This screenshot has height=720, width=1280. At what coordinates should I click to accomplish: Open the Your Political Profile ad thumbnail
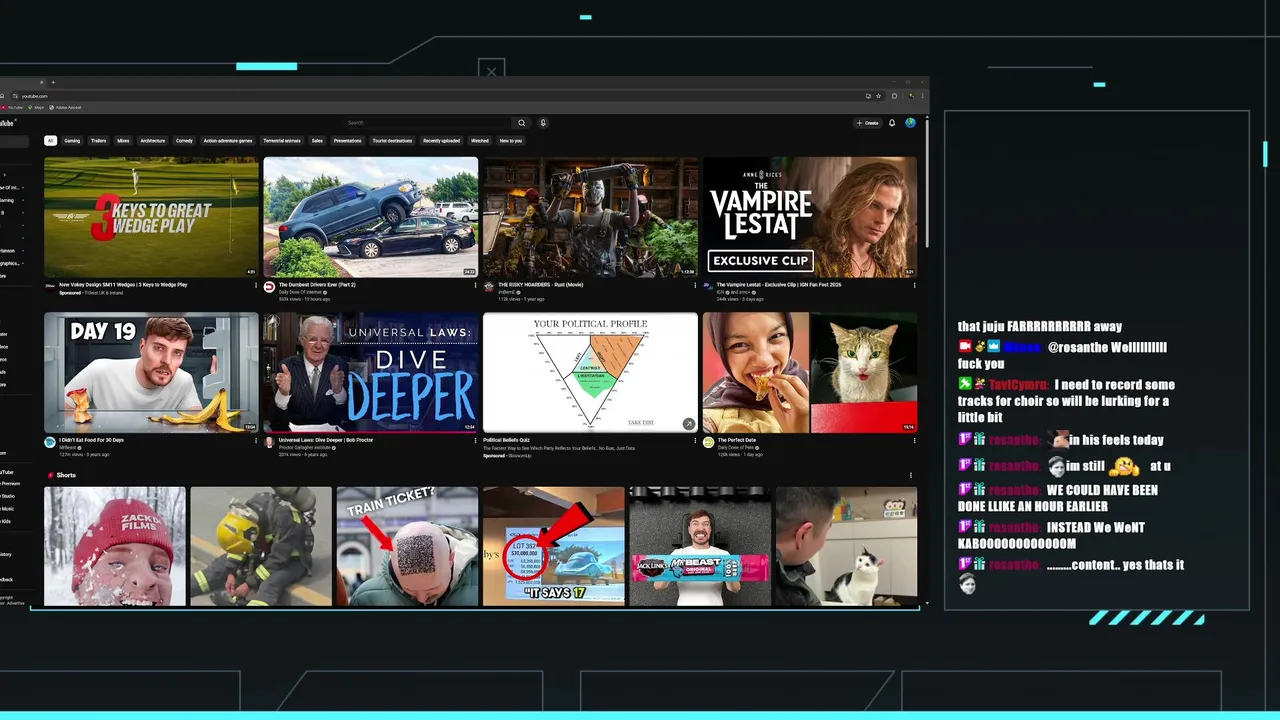coord(590,372)
